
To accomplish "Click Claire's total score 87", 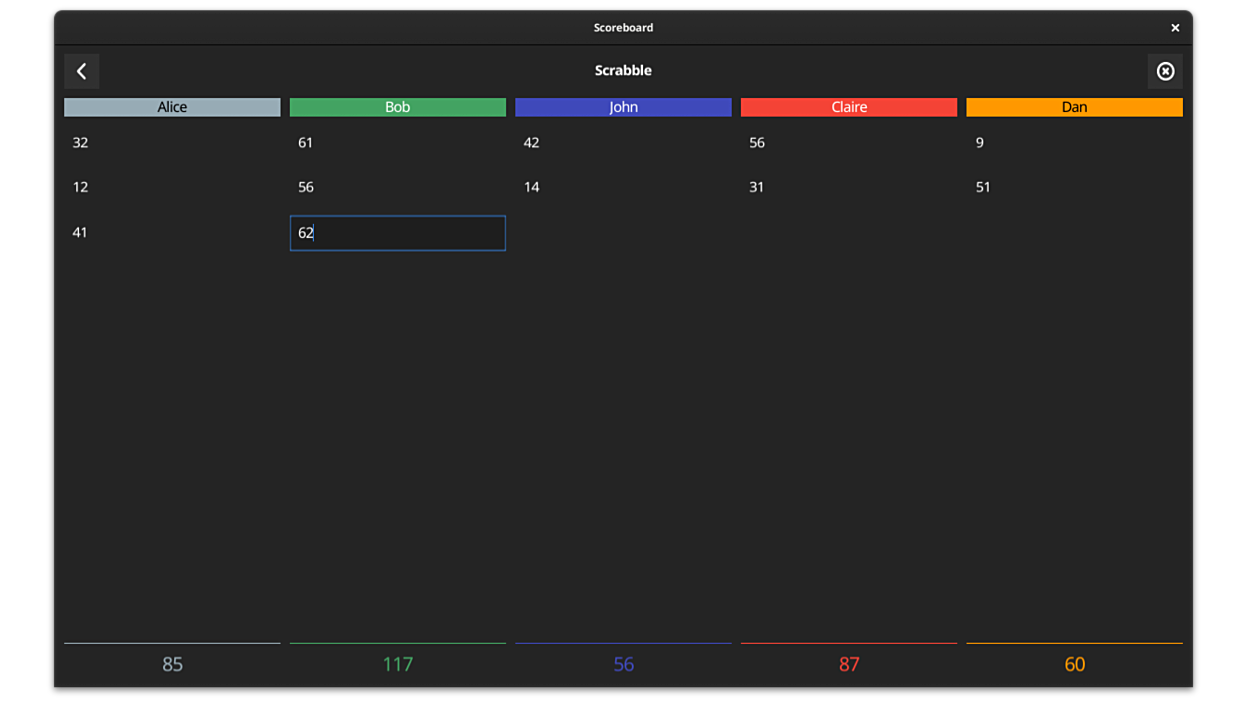I will click(x=849, y=664).
